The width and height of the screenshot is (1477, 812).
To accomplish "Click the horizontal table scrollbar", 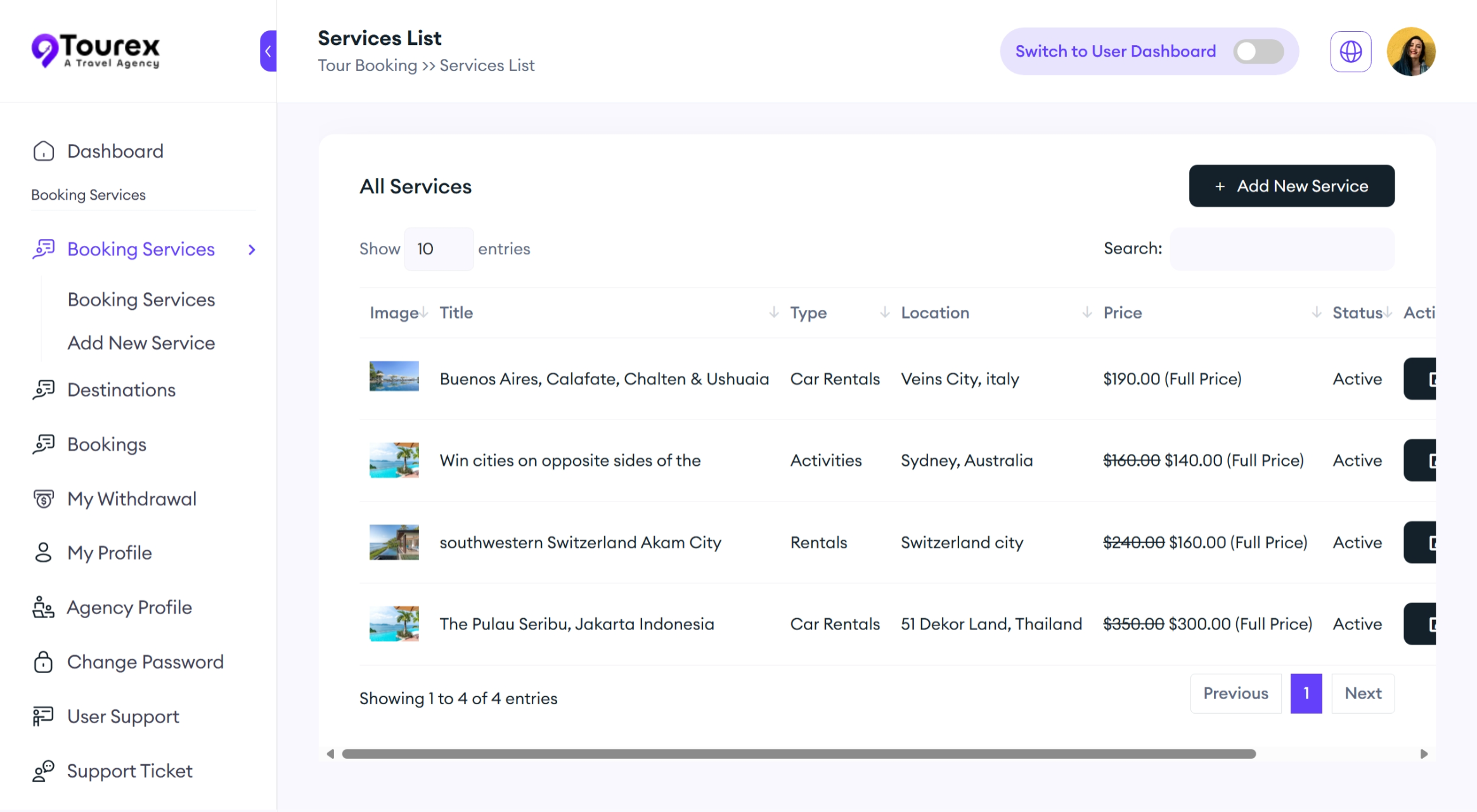I will [799, 754].
